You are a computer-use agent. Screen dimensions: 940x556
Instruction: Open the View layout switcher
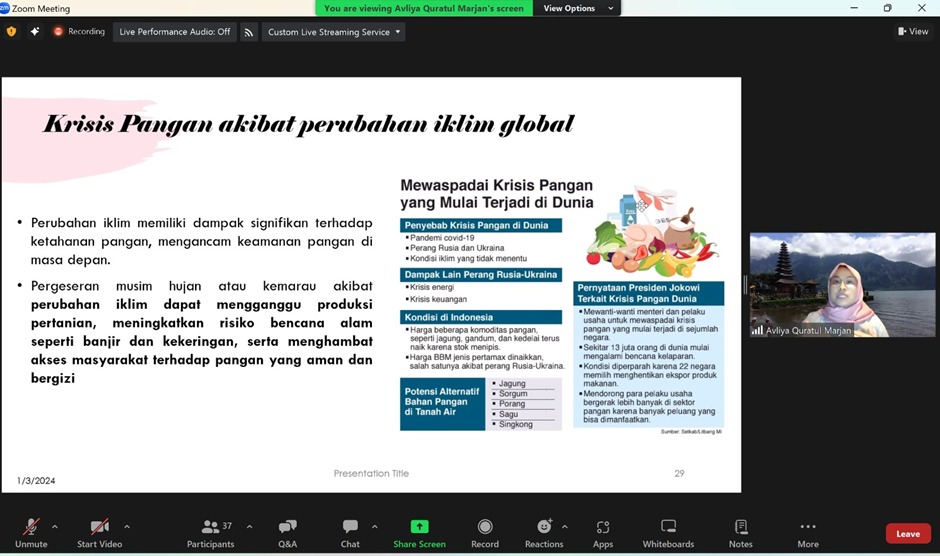coord(912,32)
